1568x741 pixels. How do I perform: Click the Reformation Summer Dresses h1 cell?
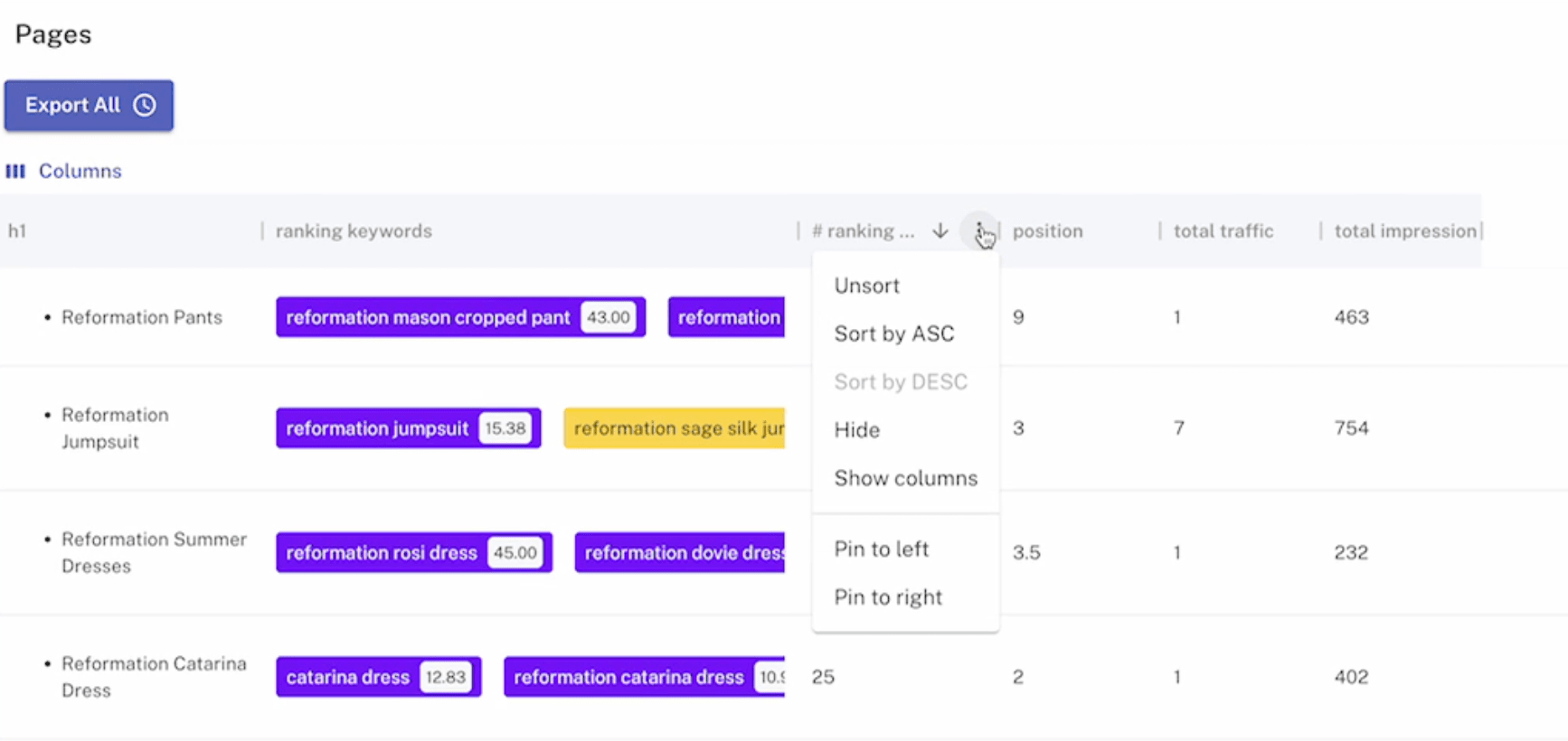154,552
